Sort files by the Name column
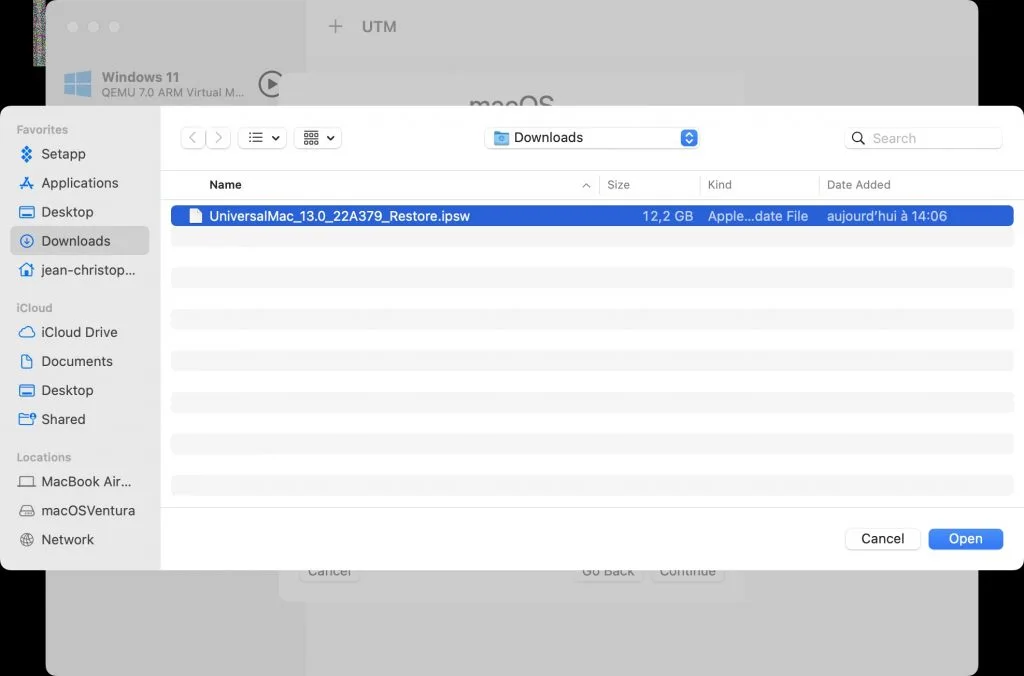The width and height of the screenshot is (1024, 676). point(225,185)
